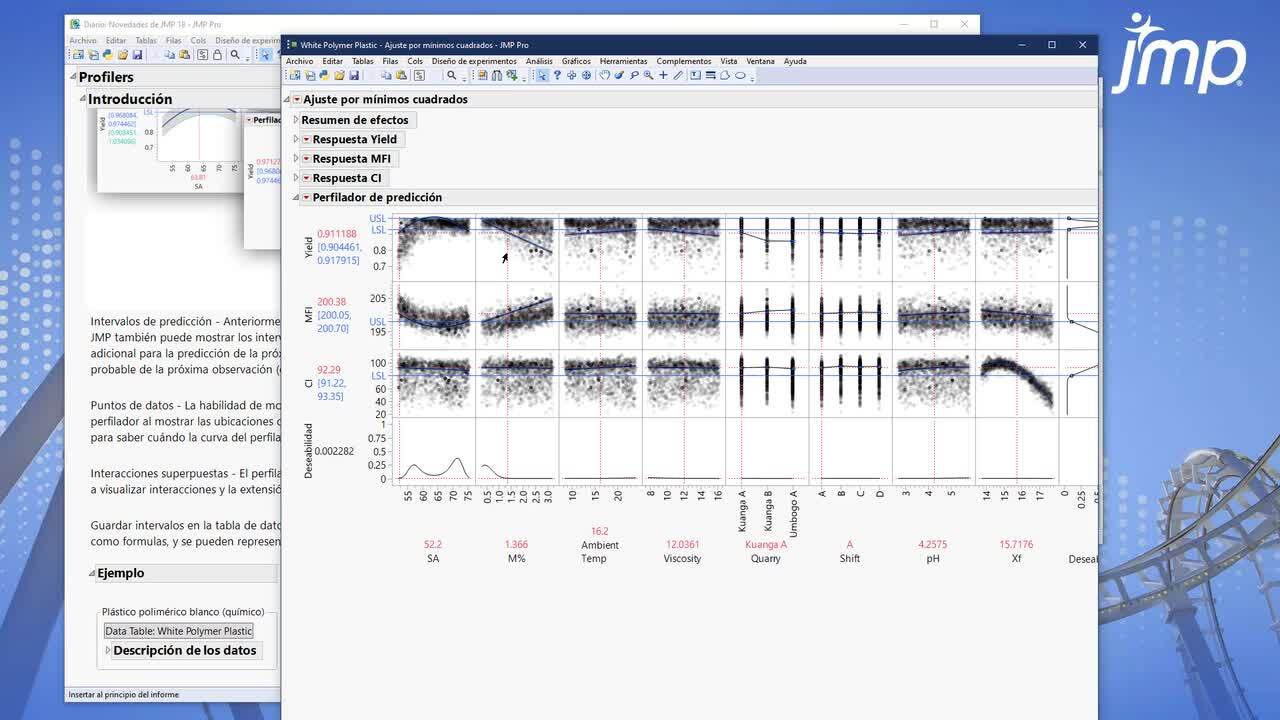Click the Yield vs M% profiler plot
The height and width of the screenshot is (720, 1280).
pos(516,245)
